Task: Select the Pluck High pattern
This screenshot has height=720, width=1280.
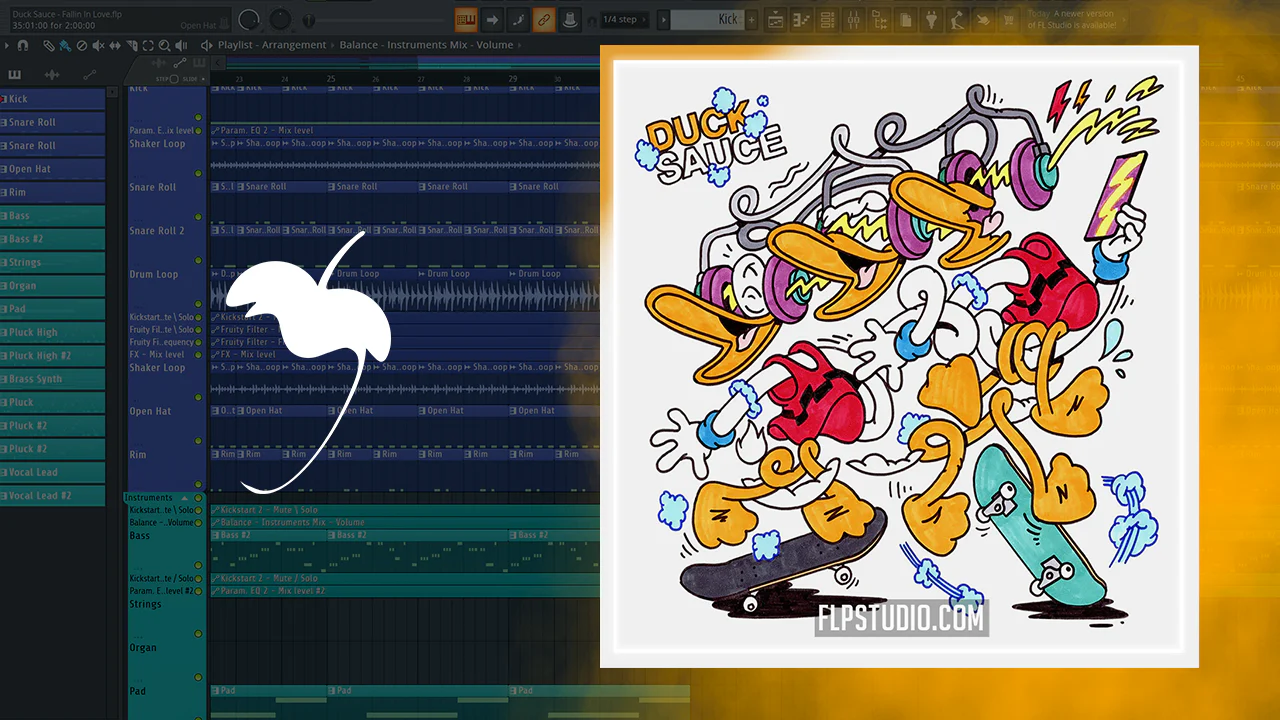Action: 52,332
